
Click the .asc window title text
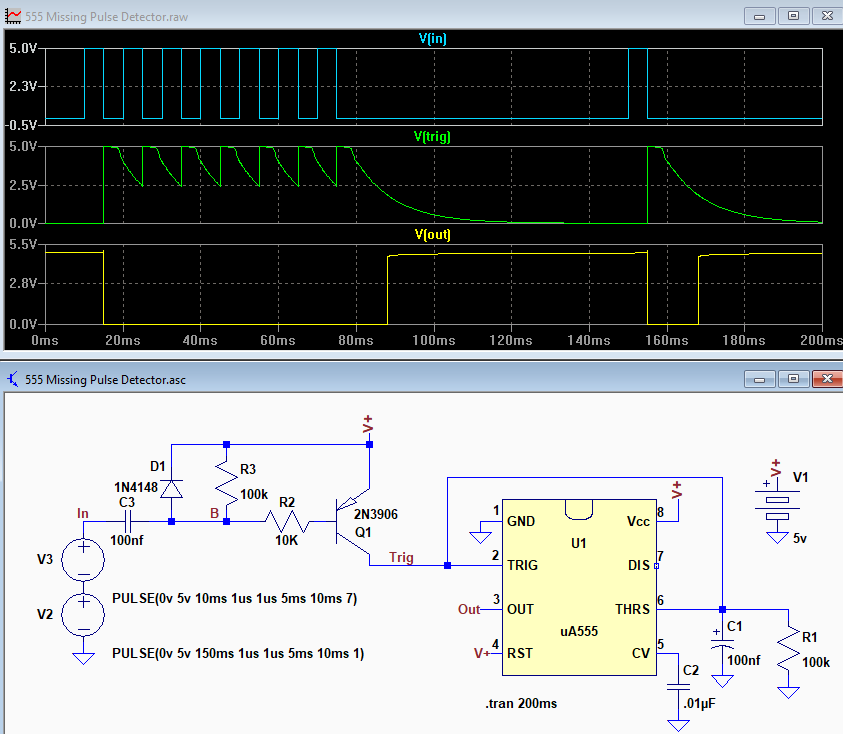(x=105, y=380)
